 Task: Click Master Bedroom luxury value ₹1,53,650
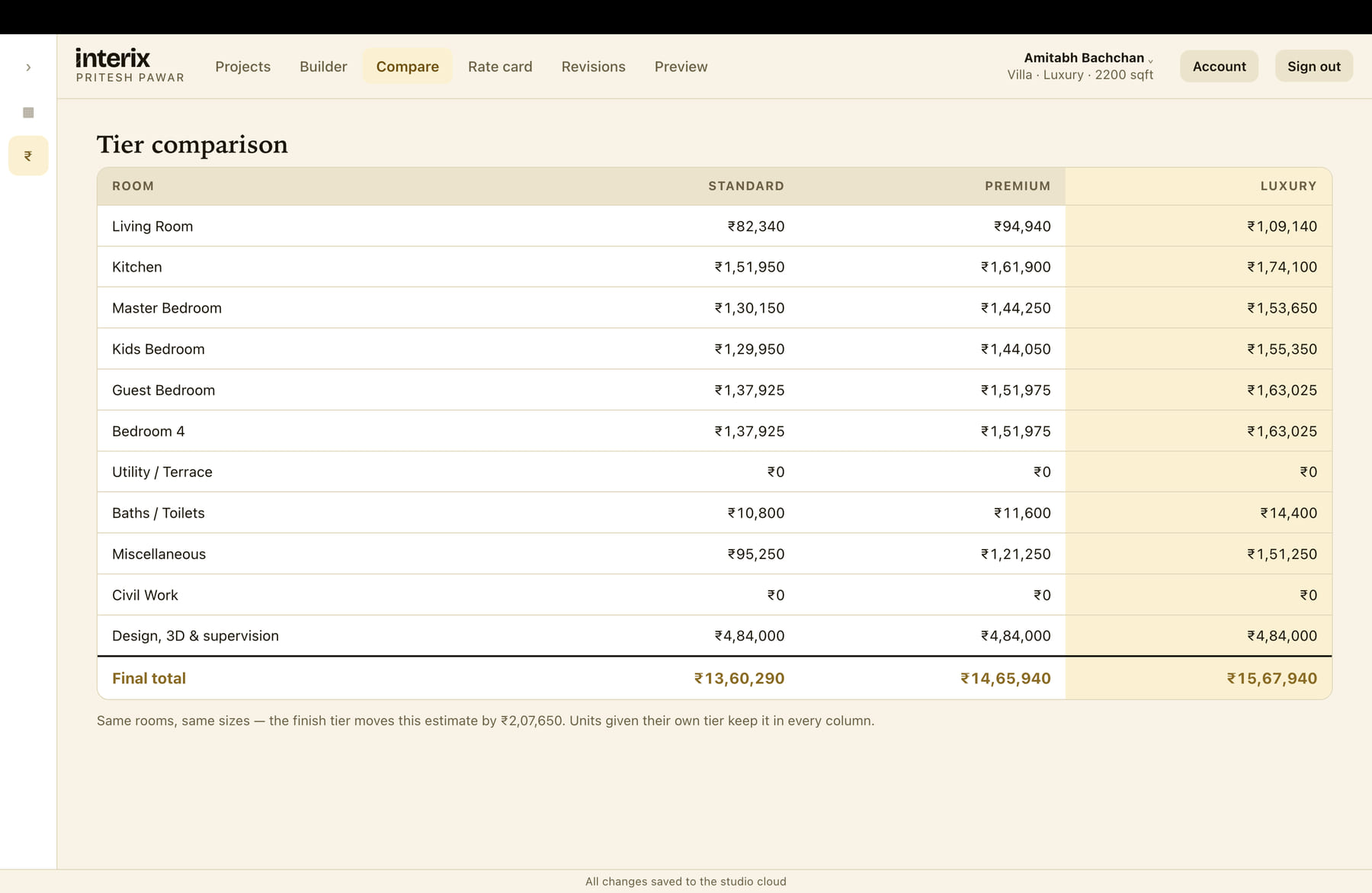click(1282, 308)
